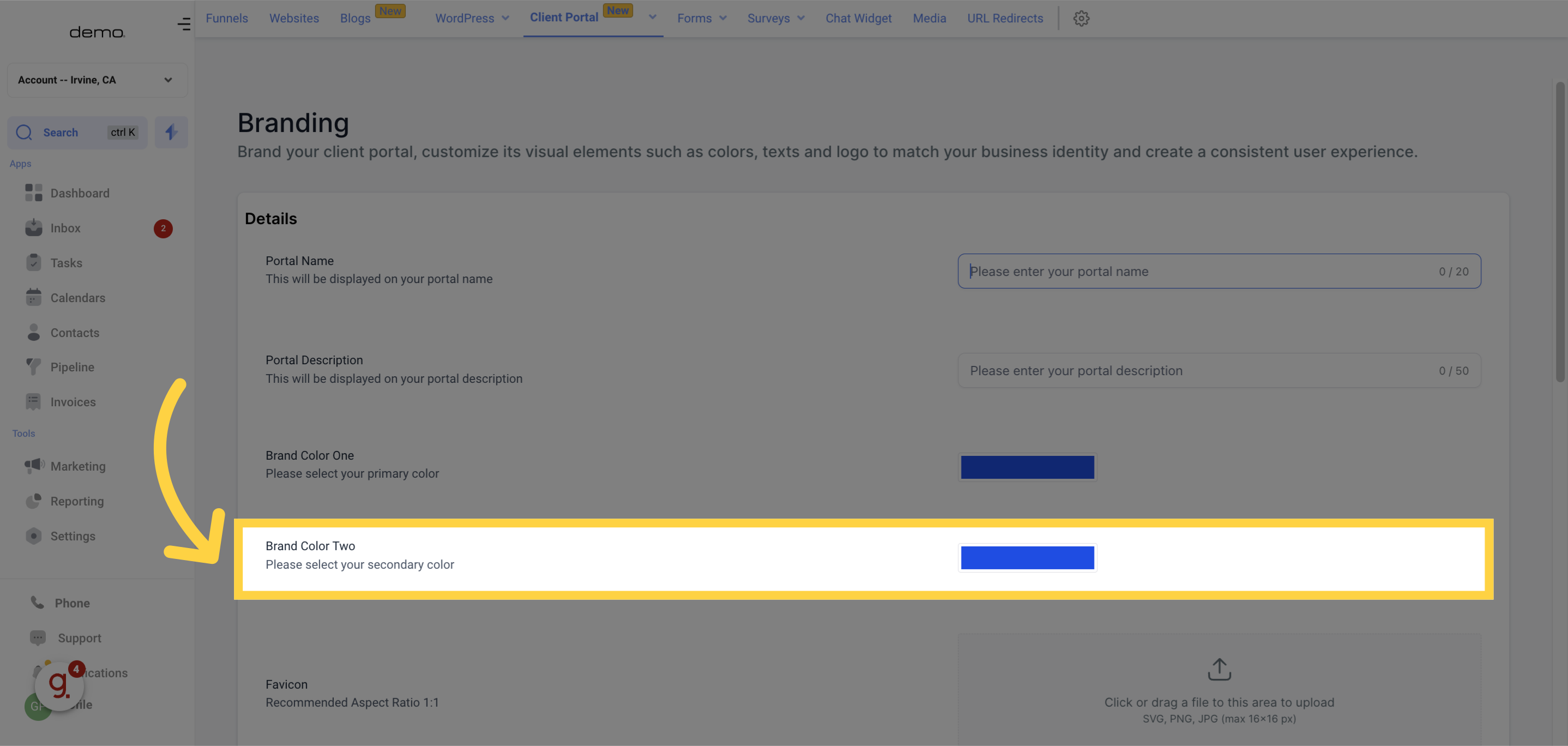Click the Inbox icon in sidebar
Image resolution: width=1568 pixels, height=746 pixels.
click(34, 228)
